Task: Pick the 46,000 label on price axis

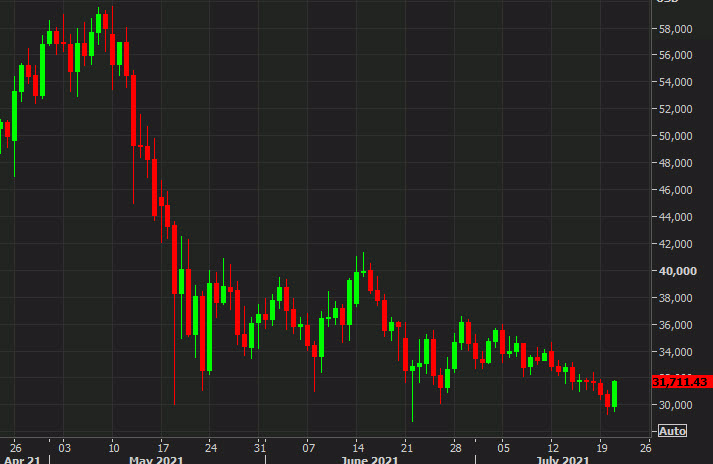Action: 675,190
